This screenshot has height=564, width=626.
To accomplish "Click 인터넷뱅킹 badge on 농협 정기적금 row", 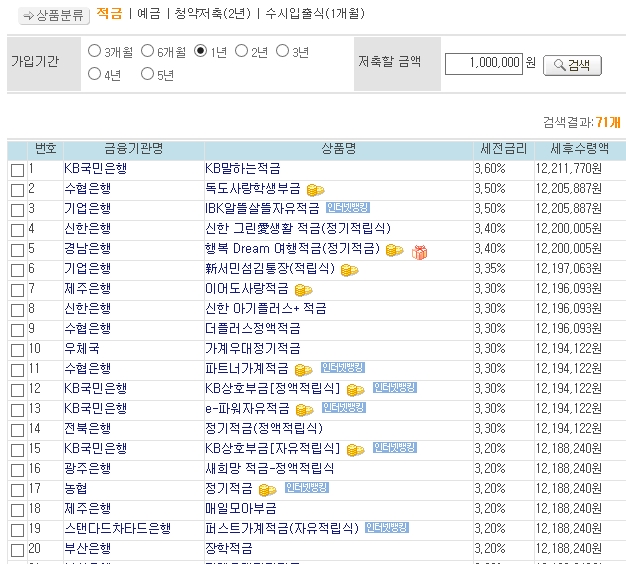I will coord(307,487).
